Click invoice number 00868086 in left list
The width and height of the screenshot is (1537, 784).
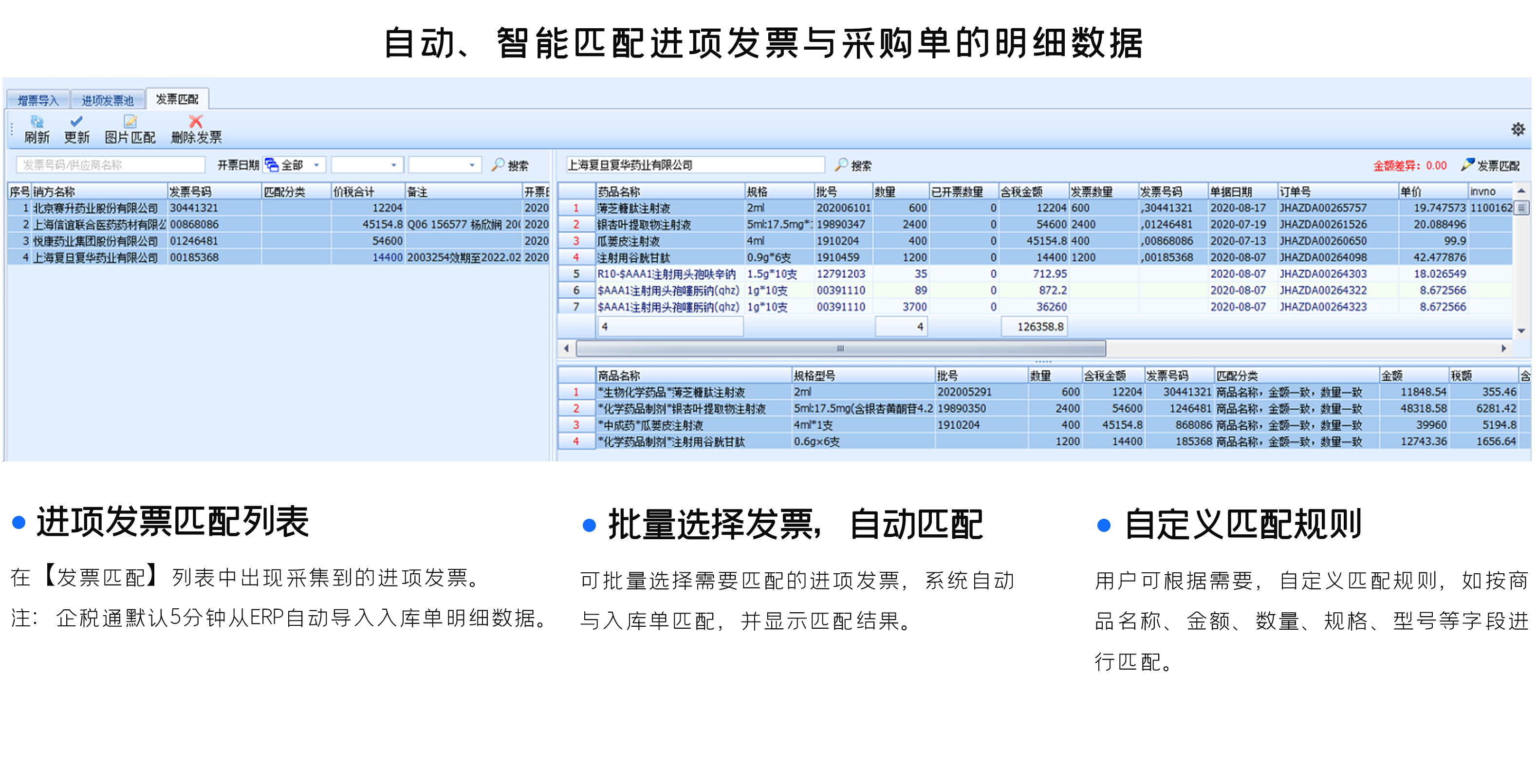[x=195, y=225]
